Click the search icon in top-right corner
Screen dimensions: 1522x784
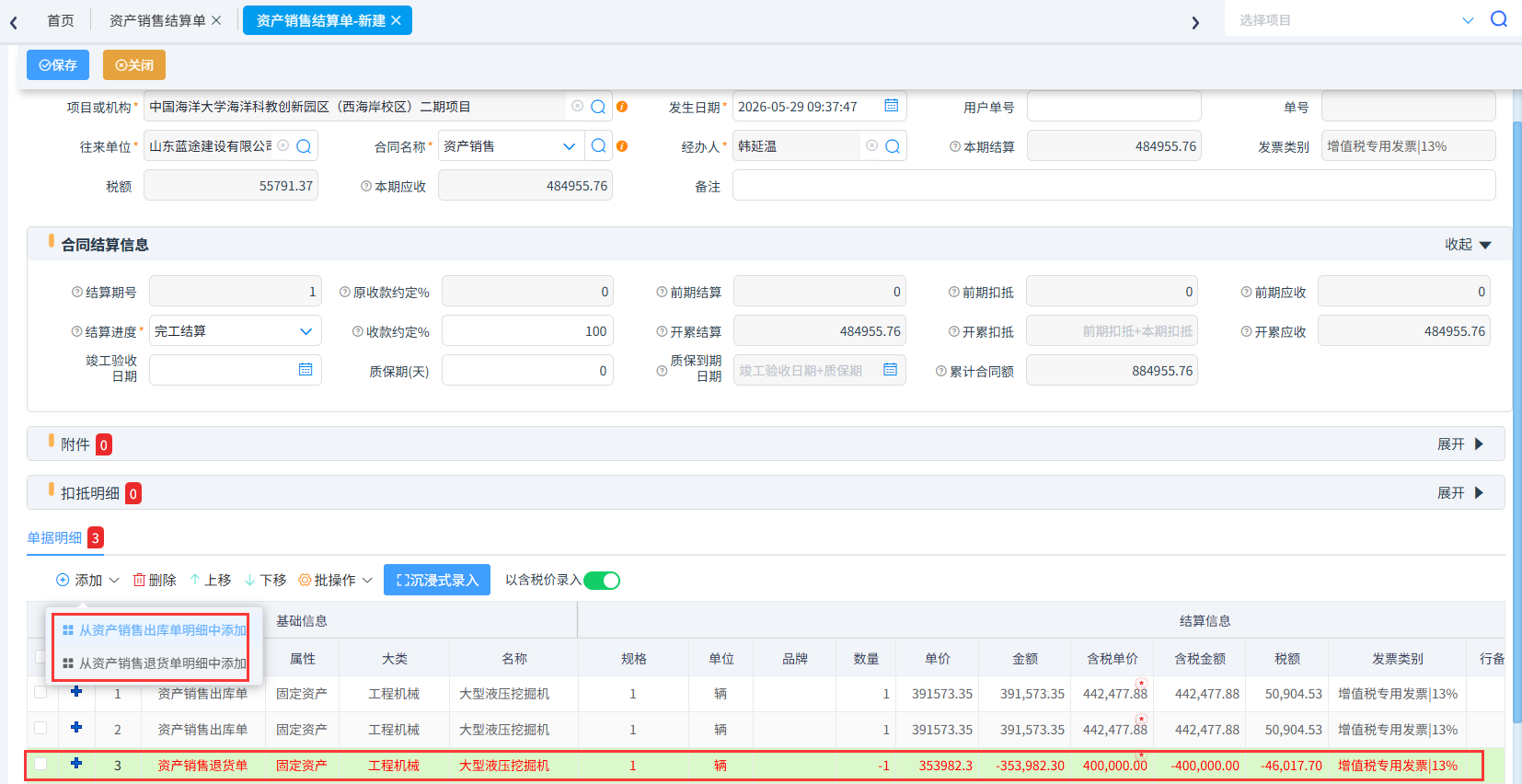(x=1499, y=19)
